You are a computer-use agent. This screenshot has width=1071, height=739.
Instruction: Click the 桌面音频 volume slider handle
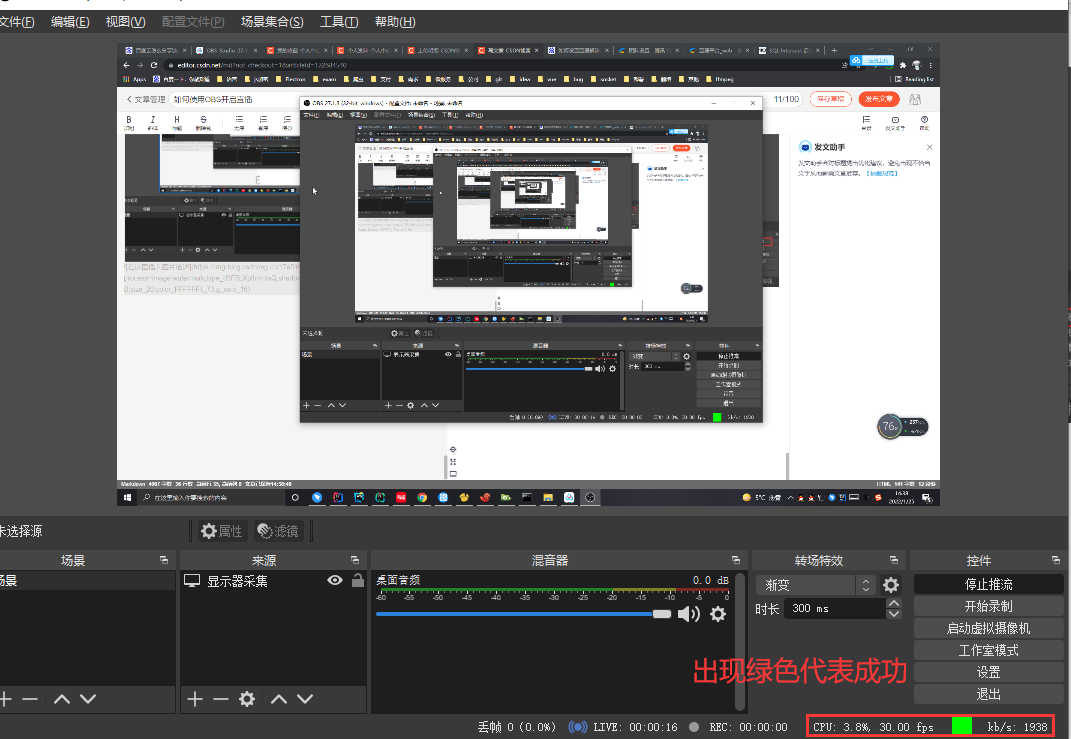662,614
